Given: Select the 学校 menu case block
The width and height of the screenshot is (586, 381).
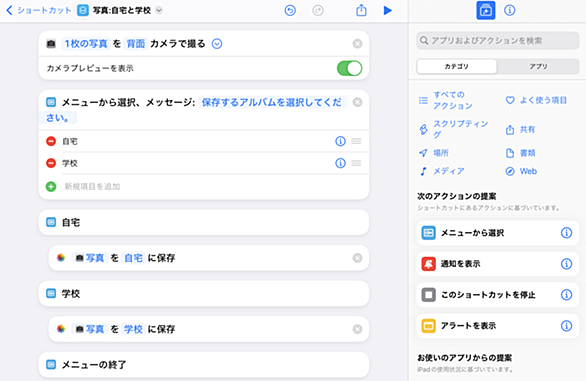Looking at the screenshot, I should coord(204,294).
